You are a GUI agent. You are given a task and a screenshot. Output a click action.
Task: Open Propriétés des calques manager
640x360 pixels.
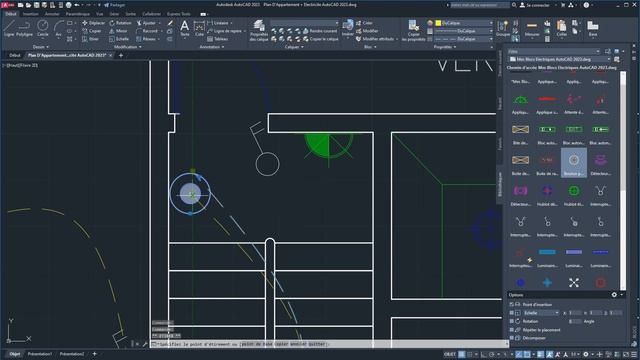click(x=259, y=31)
